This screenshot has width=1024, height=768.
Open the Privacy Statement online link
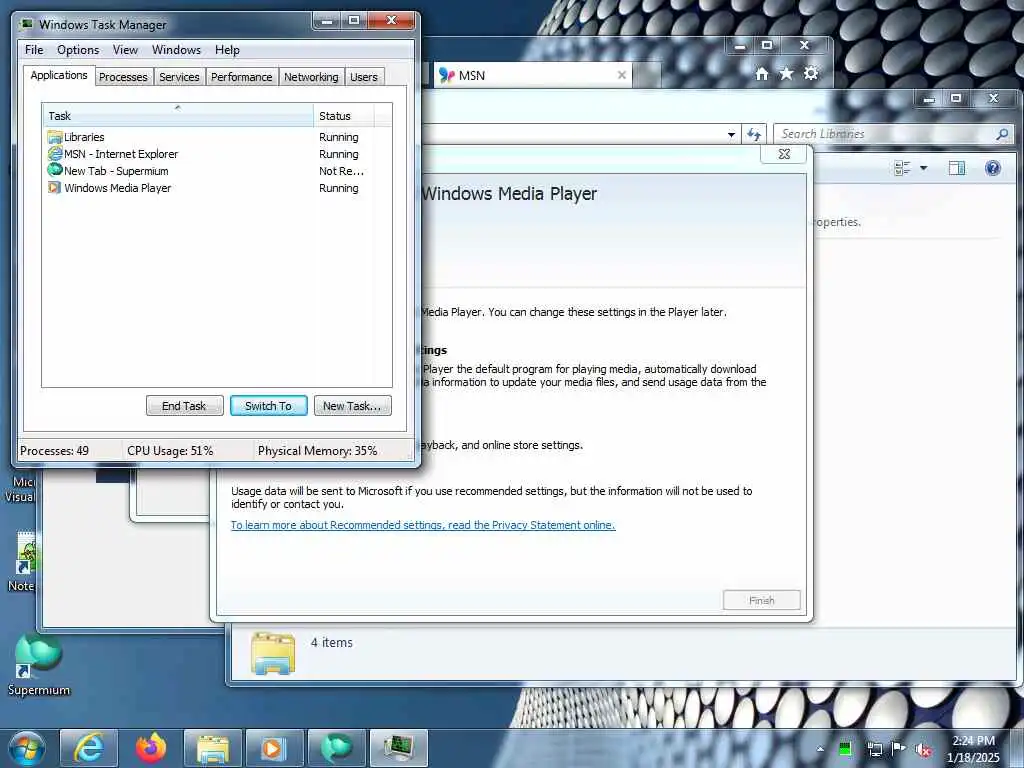pyautogui.click(x=423, y=525)
